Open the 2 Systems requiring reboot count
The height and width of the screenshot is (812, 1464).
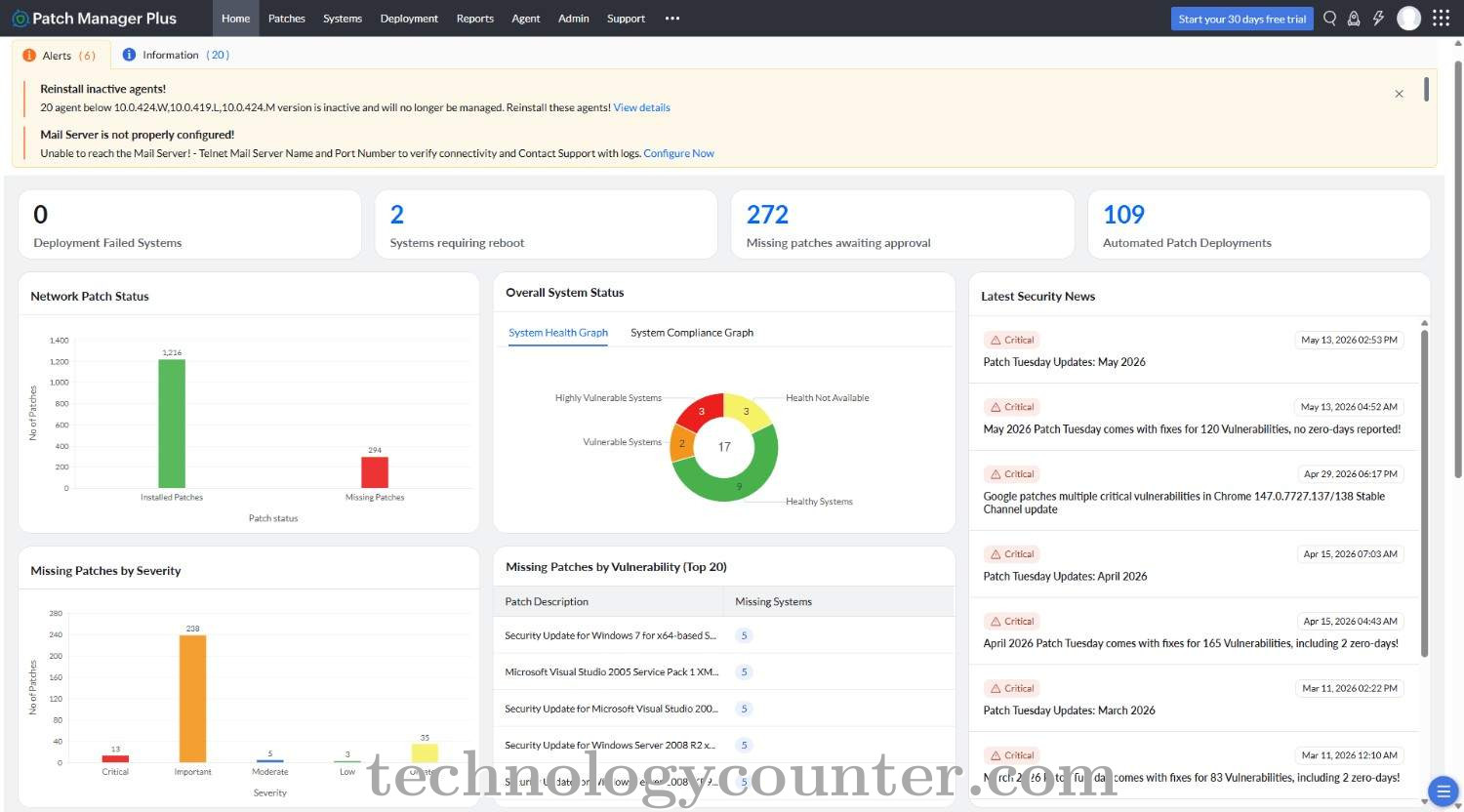[x=397, y=215]
